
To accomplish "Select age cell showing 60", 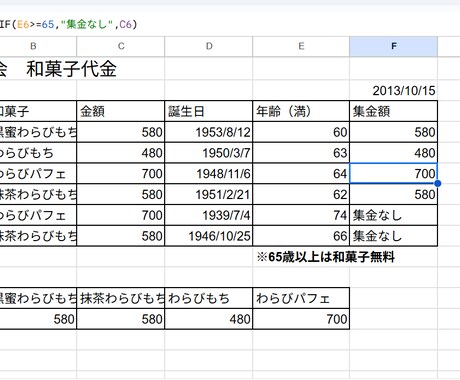I will (301, 132).
